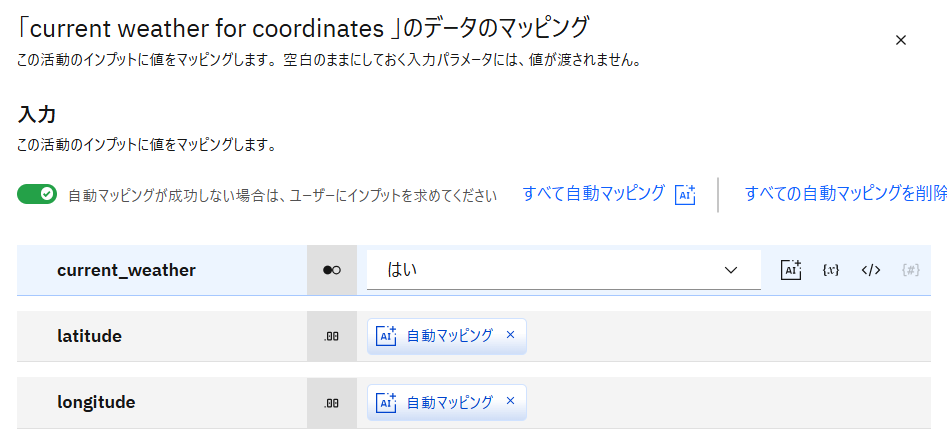
Task: Click すべての自動マッピングを削除 link
Action: (845, 194)
